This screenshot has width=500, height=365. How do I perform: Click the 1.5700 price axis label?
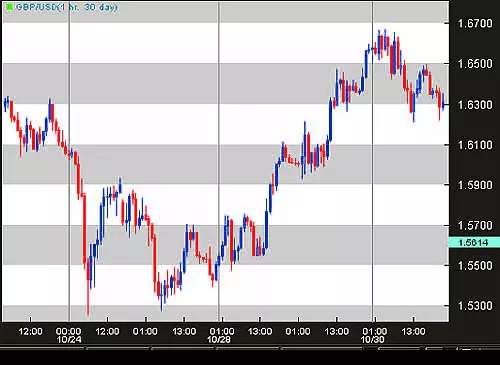coord(475,226)
